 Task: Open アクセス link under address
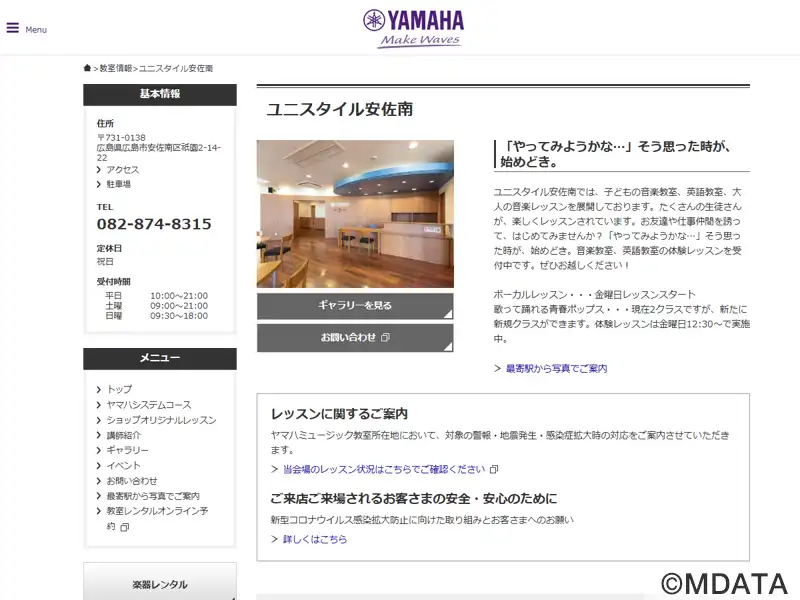click(123, 170)
